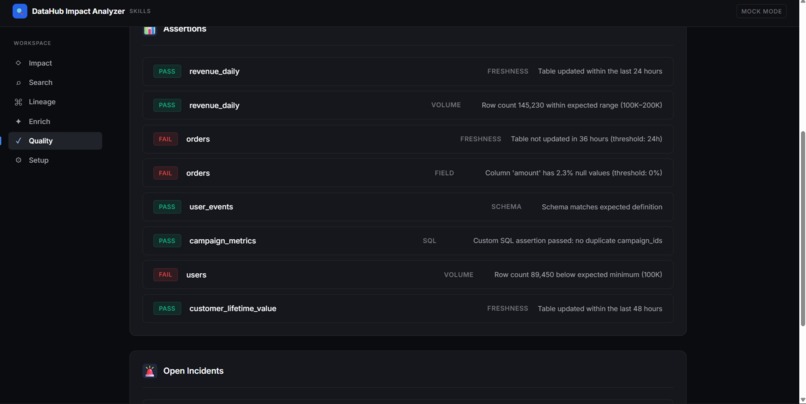Select orders name in the FIELD row
The width and height of the screenshot is (806, 404).
[198, 173]
